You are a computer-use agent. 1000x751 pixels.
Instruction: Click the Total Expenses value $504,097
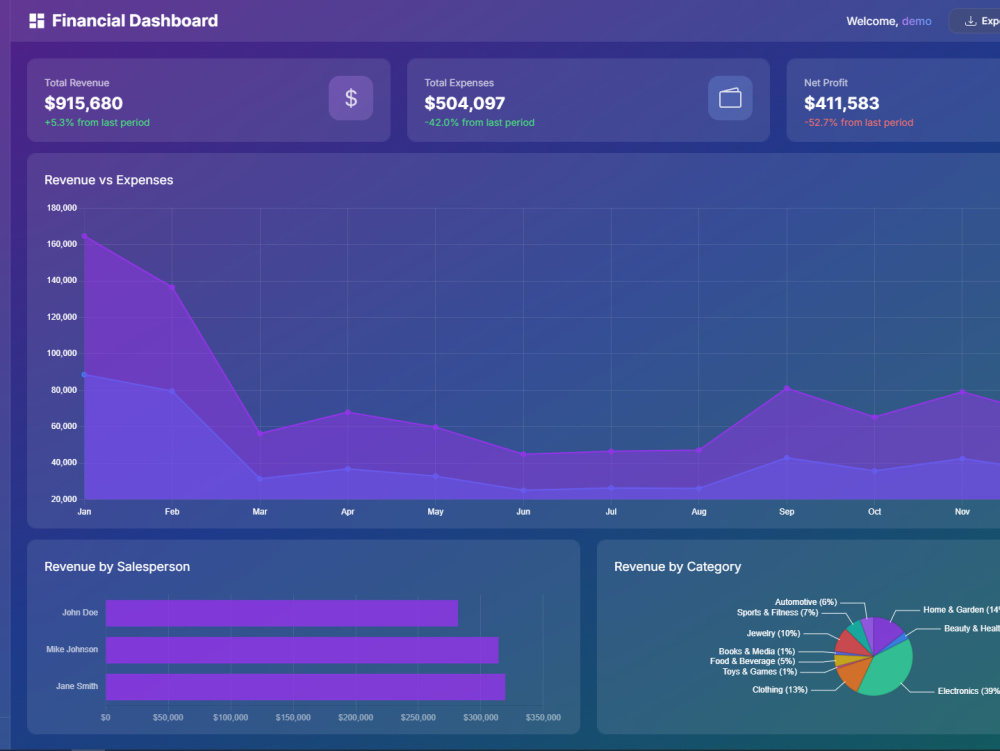pyautogui.click(x=464, y=103)
